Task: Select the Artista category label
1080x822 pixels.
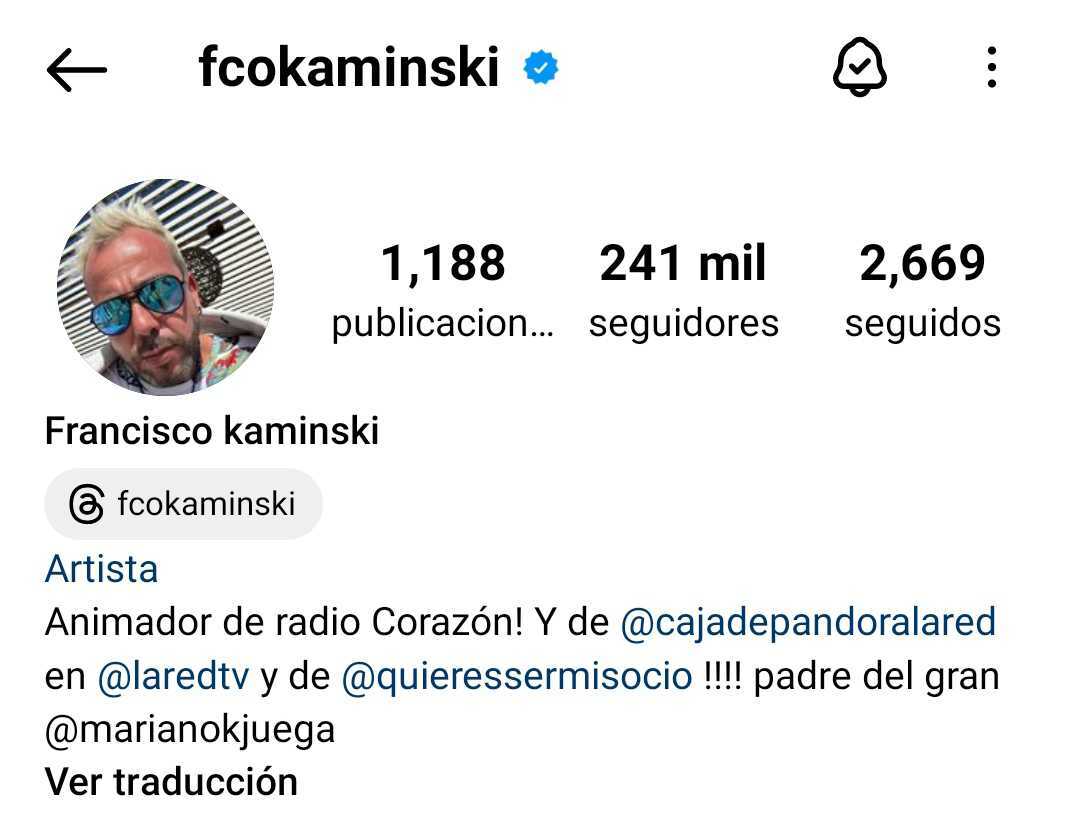Action: 102,569
